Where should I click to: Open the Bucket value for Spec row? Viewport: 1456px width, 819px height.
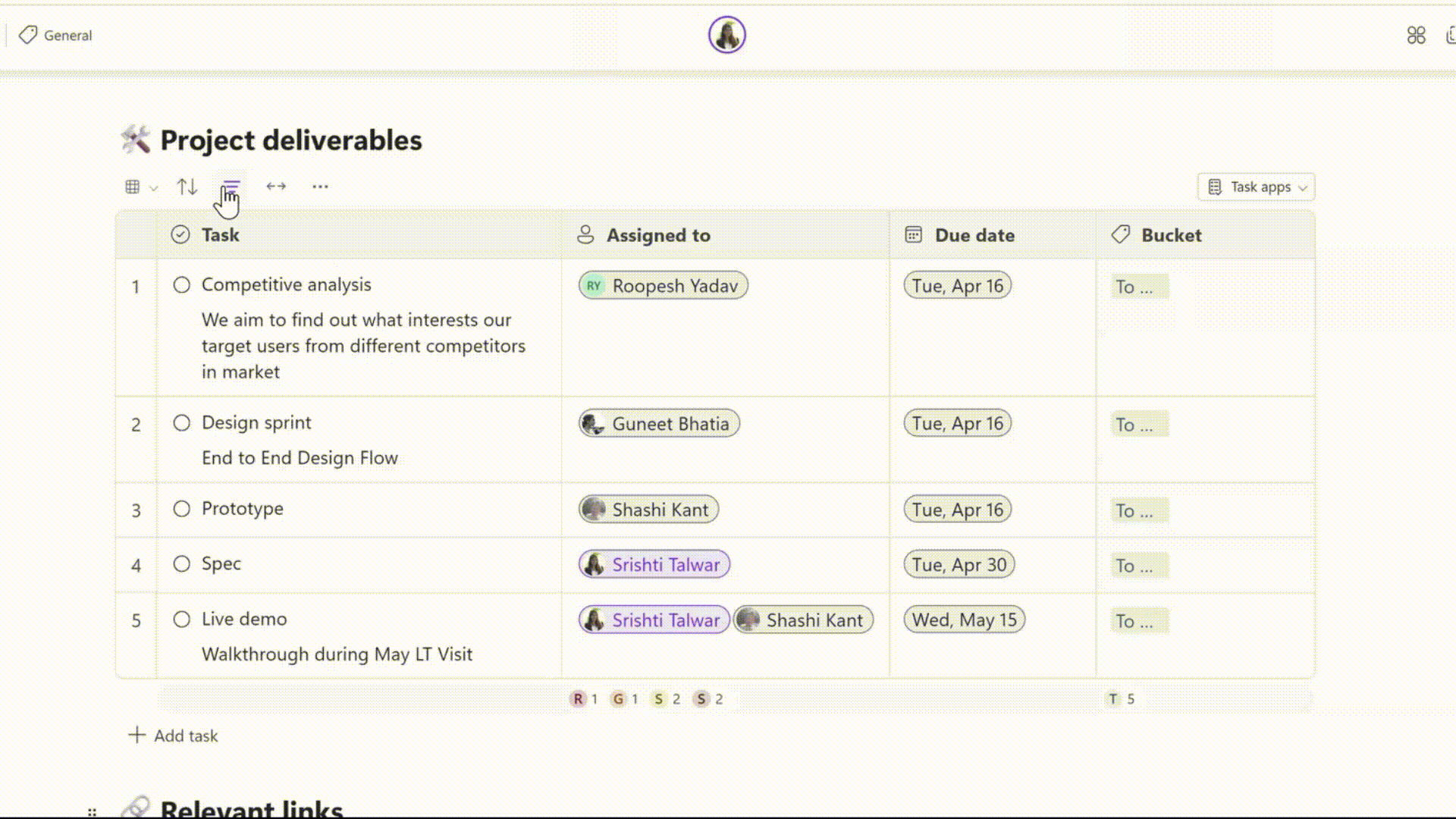coord(1139,566)
